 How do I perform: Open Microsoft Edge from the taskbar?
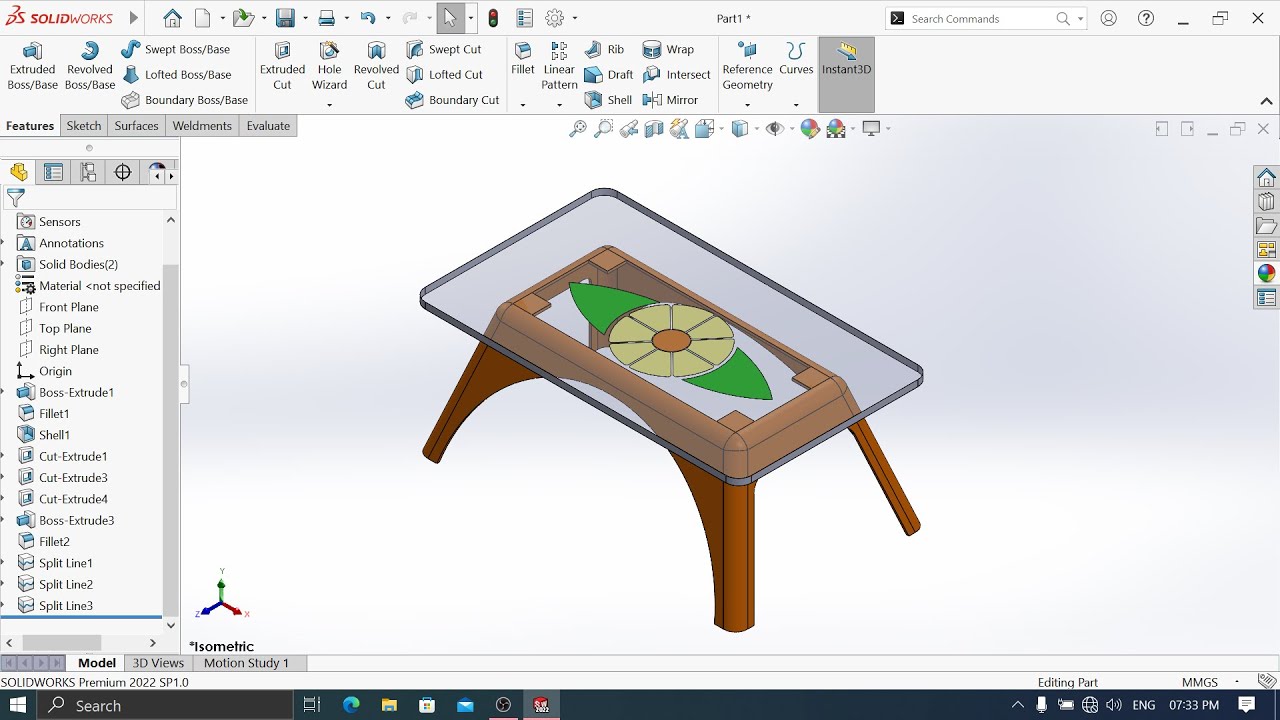pos(351,705)
